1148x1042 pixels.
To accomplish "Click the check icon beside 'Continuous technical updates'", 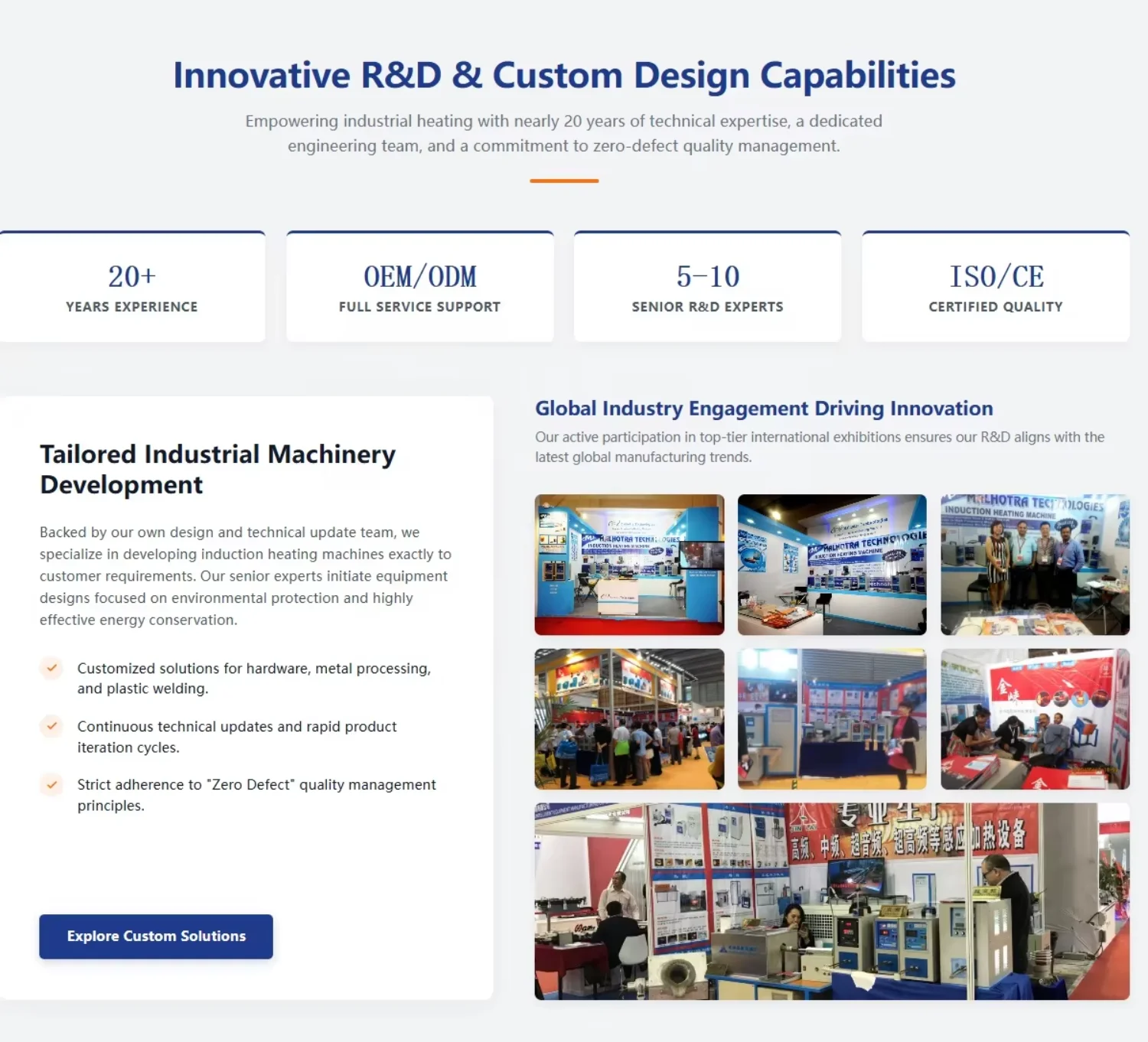I will 51,726.
